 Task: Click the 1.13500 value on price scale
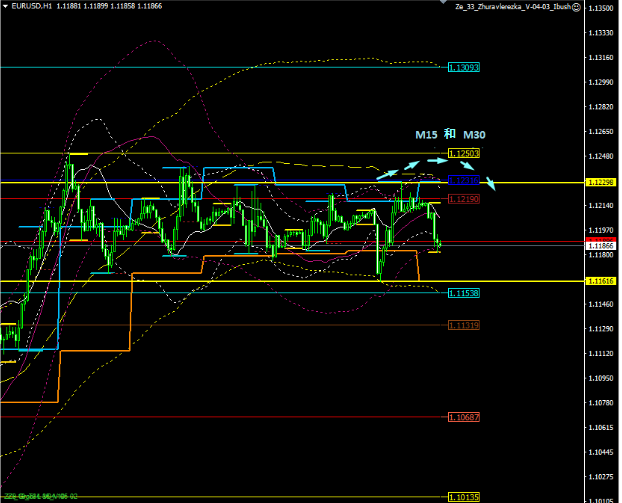click(600, 8)
